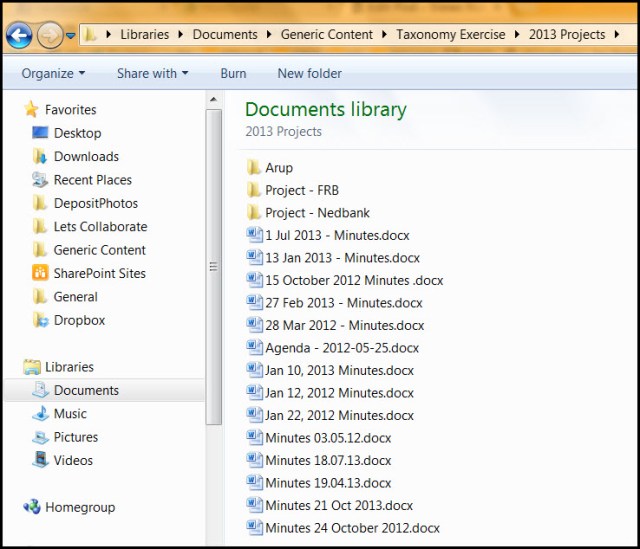
Task: Open the recent pages dropdown arrow
Action: click(71, 36)
